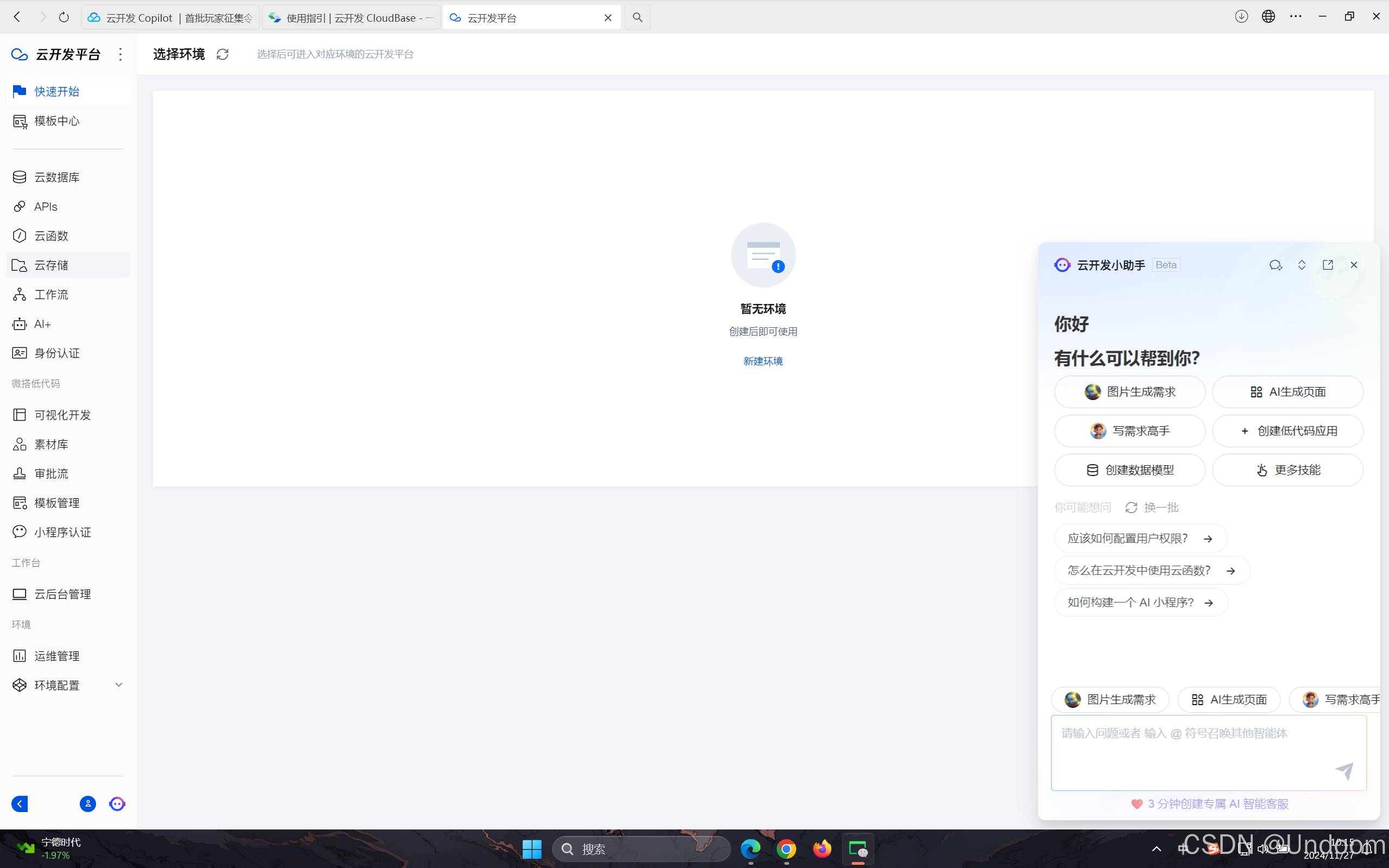Open the browser downloads icon
This screenshot has width=1389, height=868.
(x=1241, y=17)
